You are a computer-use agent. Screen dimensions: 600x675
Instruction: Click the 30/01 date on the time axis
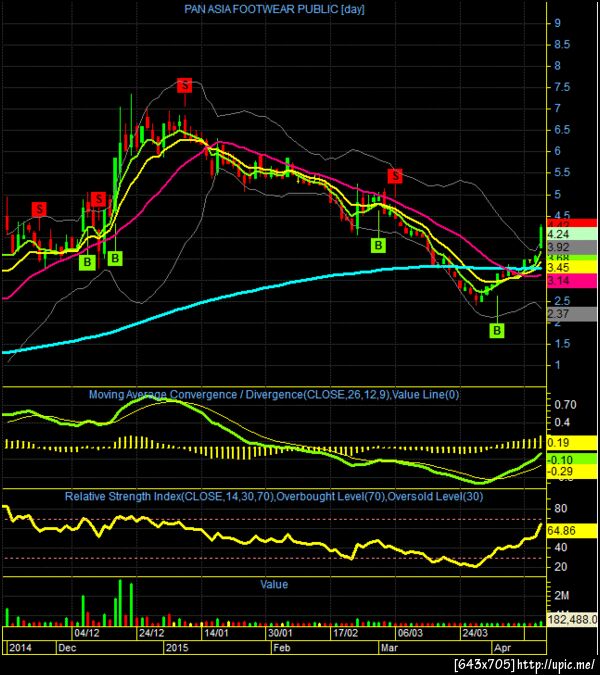(280, 633)
